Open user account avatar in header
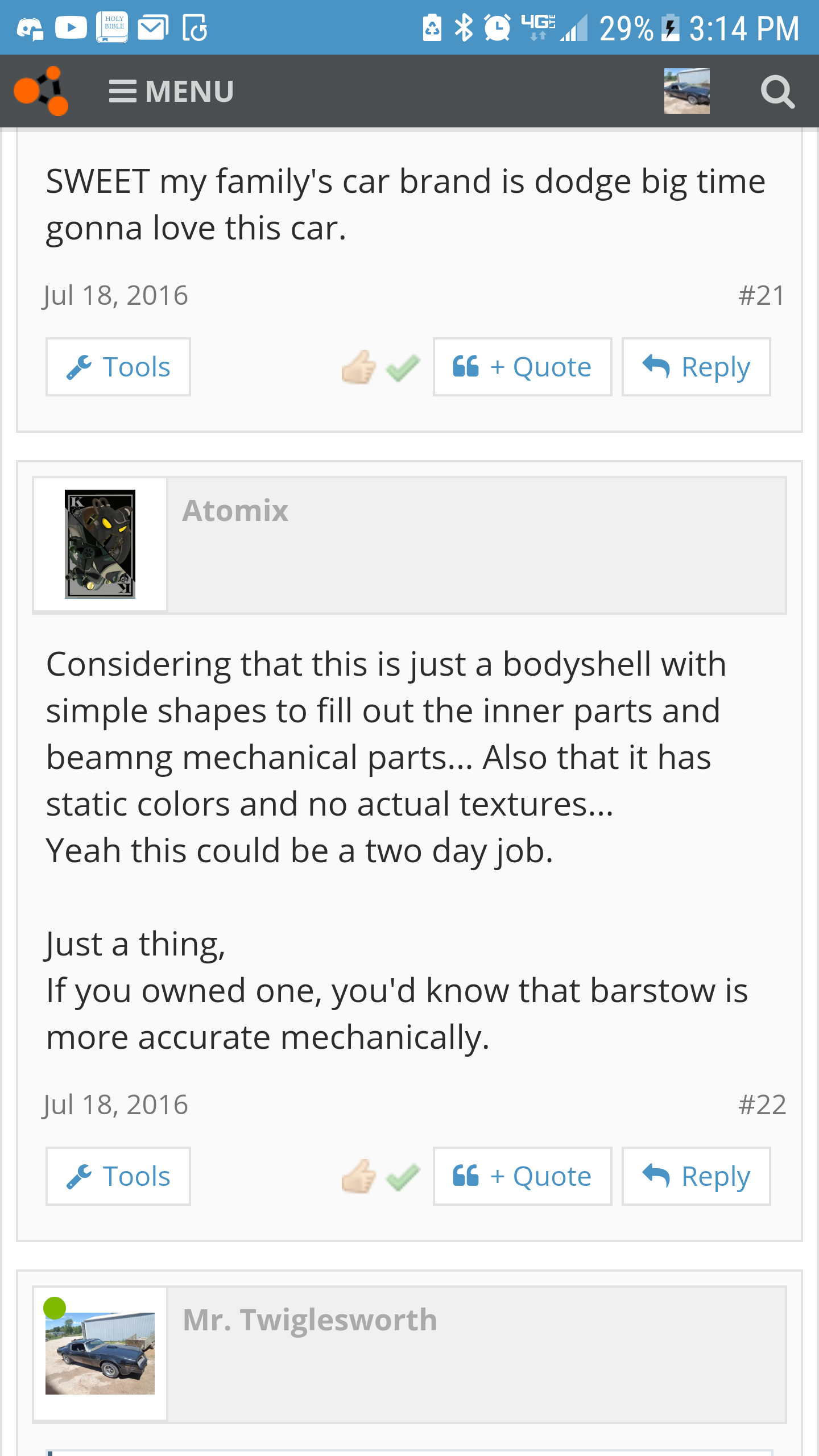This screenshot has width=819, height=1456. (686, 91)
